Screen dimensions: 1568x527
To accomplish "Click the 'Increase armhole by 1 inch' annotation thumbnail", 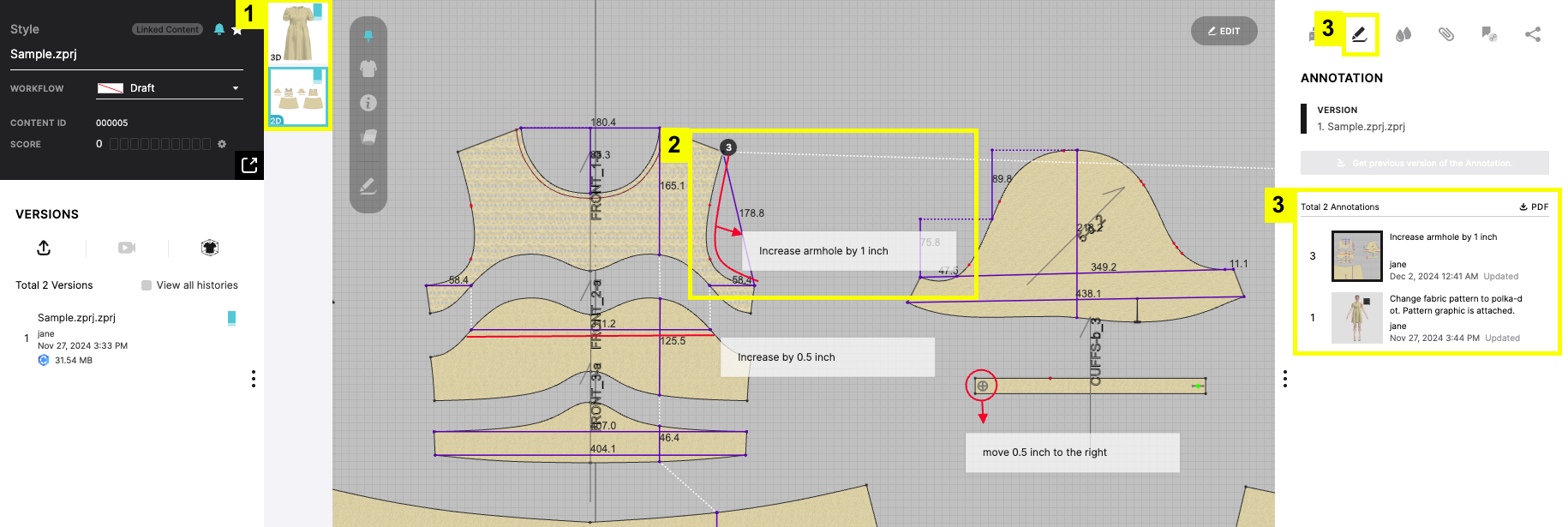I will 1356,256.
